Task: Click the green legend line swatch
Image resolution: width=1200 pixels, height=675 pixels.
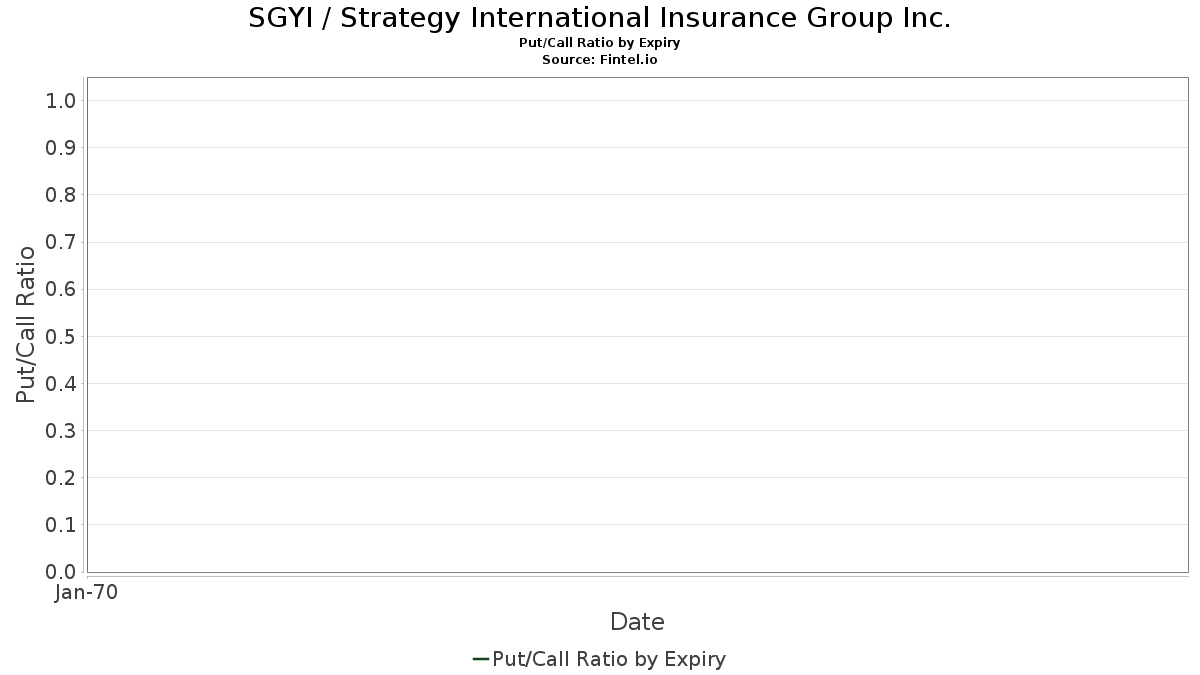Action: [x=480, y=659]
